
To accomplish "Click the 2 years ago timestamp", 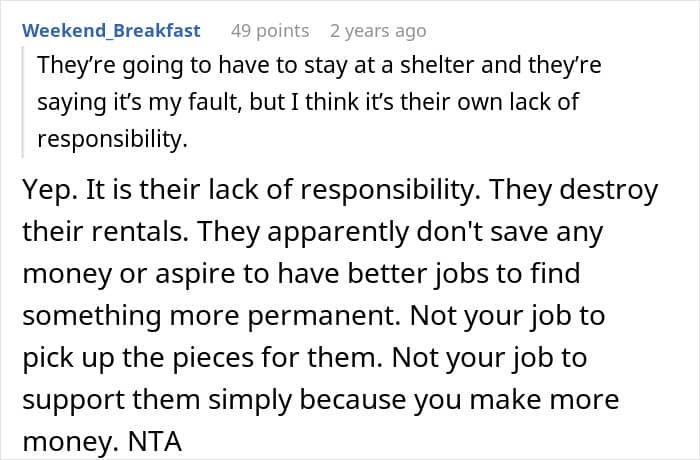I will click(x=378, y=31).
